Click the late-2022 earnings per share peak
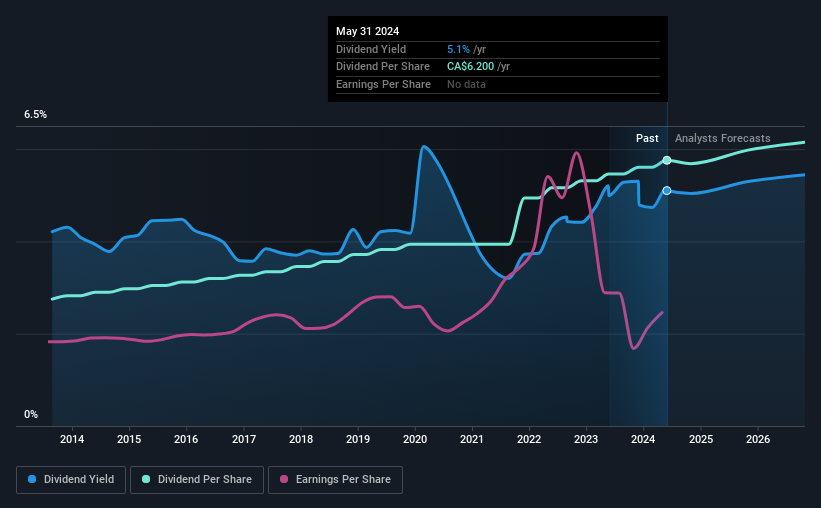Viewport: 821px width, 508px height. pyautogui.click(x=576, y=152)
